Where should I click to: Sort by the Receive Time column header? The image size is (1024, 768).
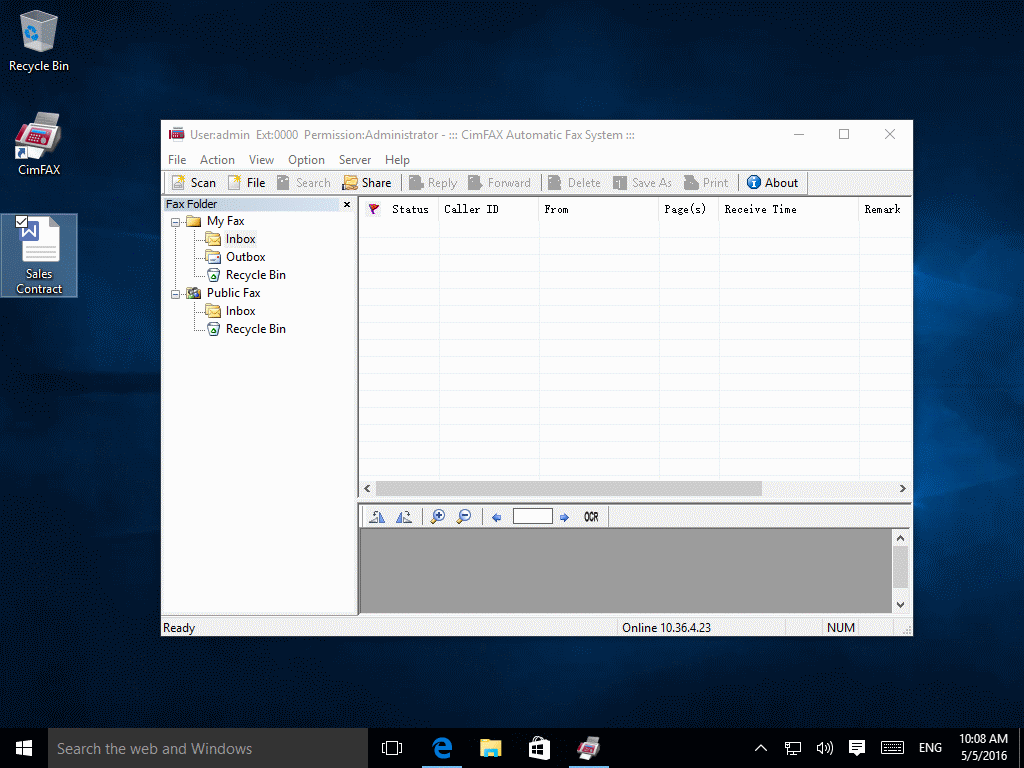[x=789, y=209]
